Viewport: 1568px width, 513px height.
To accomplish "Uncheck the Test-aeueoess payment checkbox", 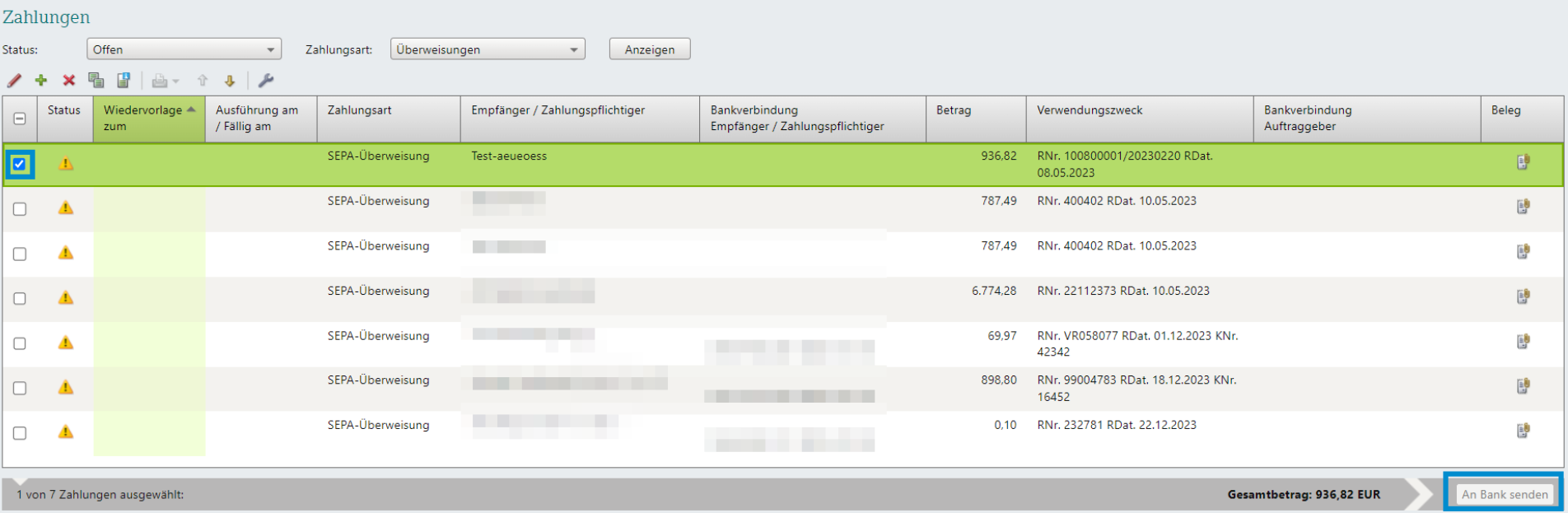I will (20, 164).
